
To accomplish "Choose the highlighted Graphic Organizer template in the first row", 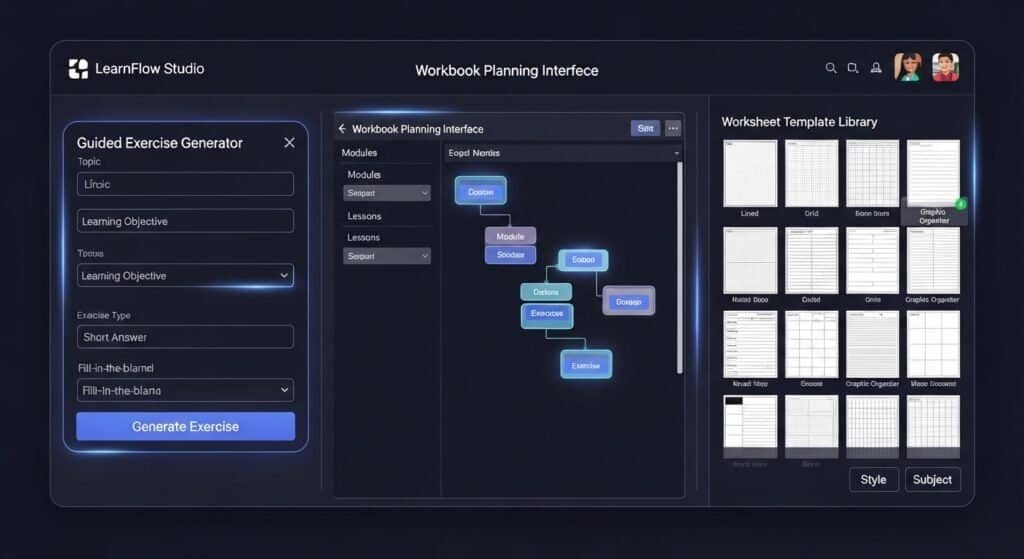I will click(x=933, y=173).
